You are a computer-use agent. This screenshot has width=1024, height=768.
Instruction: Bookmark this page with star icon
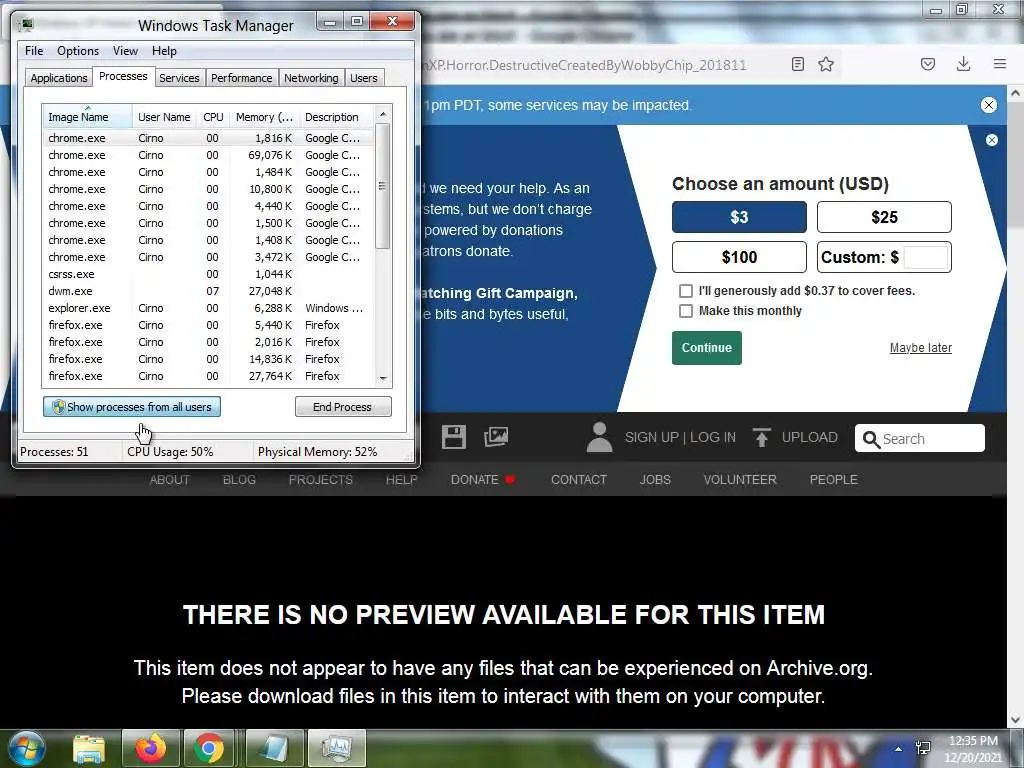(826, 64)
